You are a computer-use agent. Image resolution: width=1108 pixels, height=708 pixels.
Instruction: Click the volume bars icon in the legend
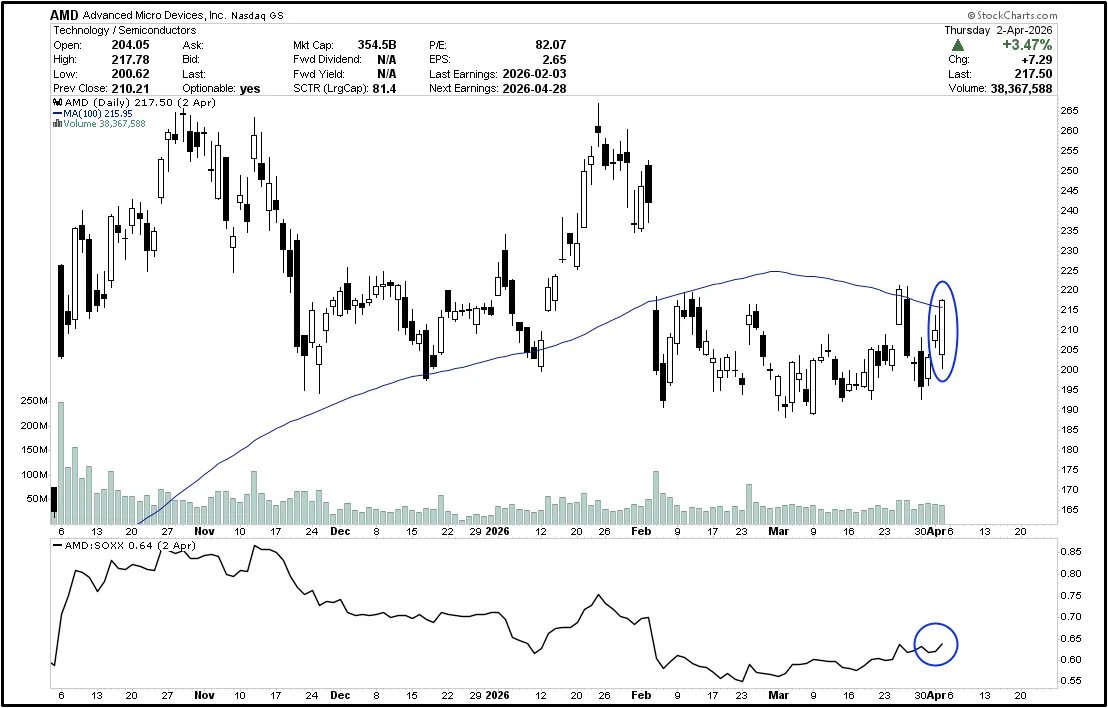pos(57,123)
